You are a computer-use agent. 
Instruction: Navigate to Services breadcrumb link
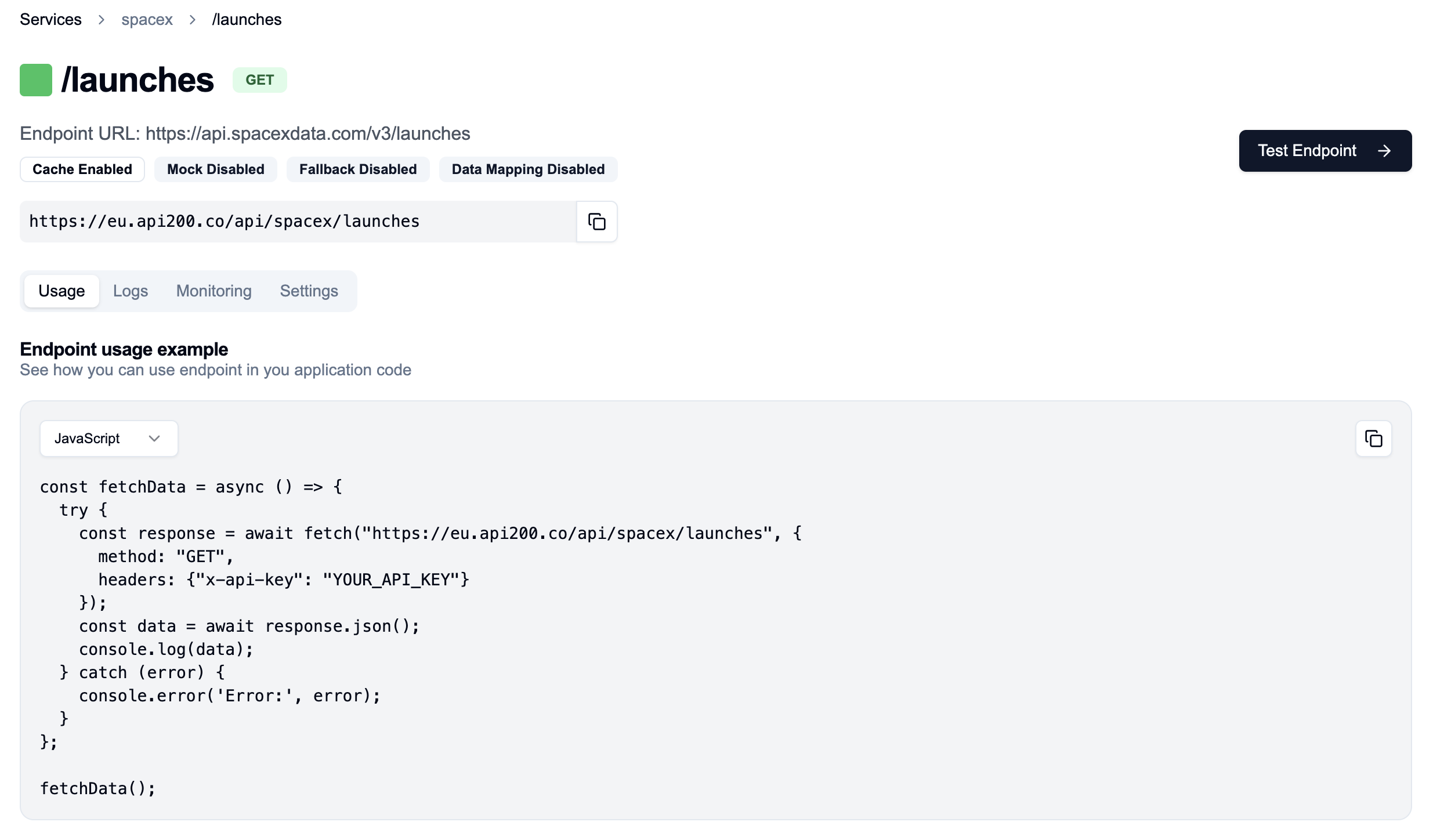click(50, 20)
